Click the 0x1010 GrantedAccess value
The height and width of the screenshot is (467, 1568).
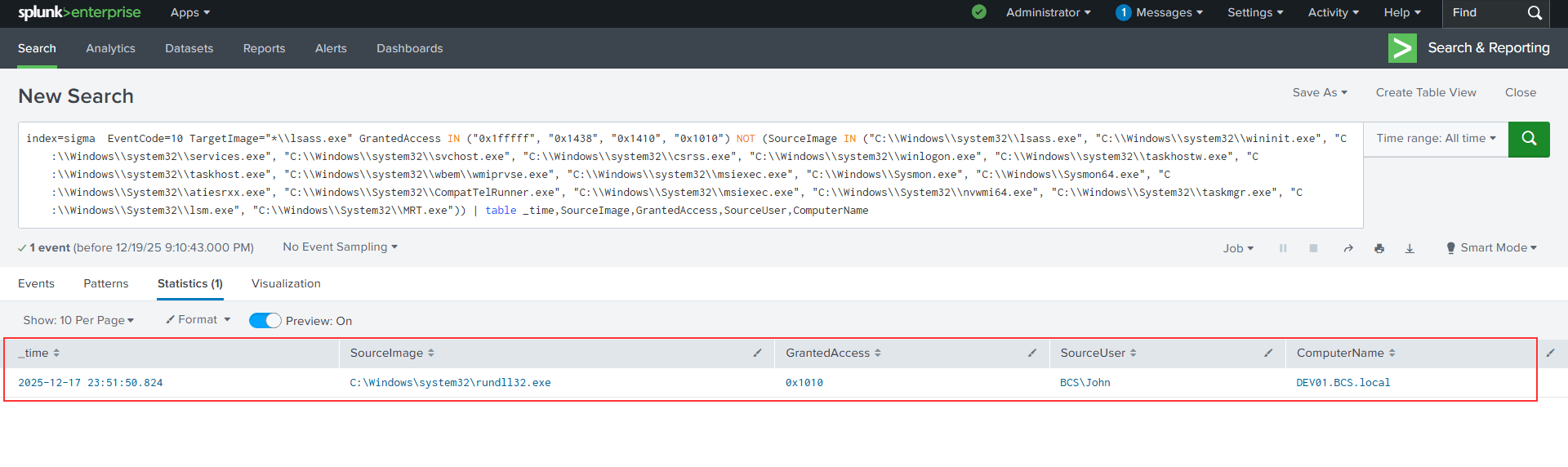tap(804, 382)
